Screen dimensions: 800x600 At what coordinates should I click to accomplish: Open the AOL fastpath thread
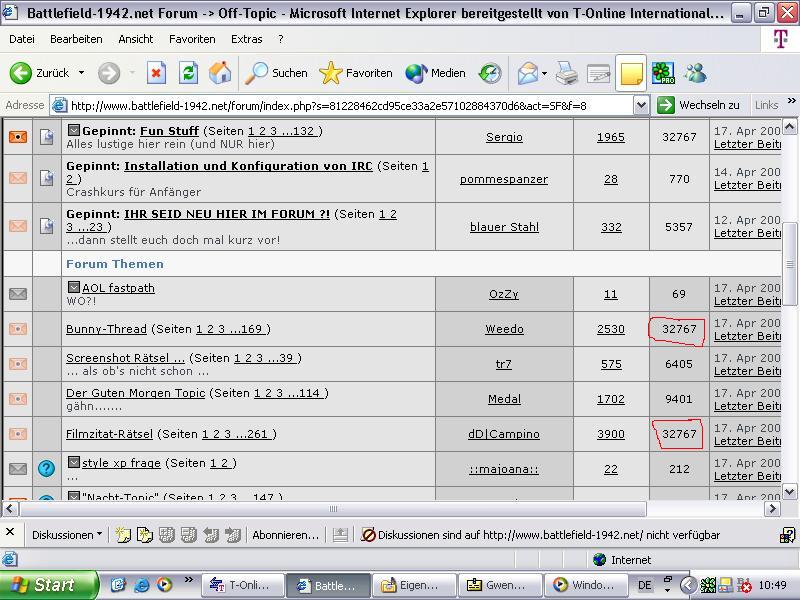click(x=118, y=288)
